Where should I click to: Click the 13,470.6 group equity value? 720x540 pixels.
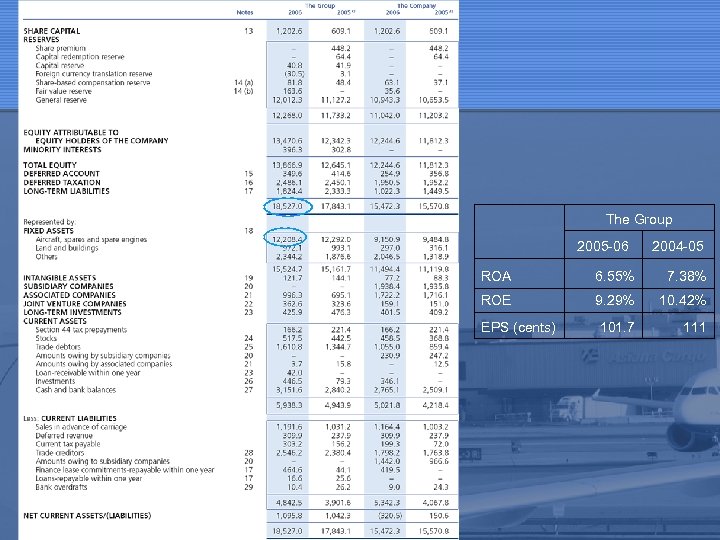pos(287,141)
